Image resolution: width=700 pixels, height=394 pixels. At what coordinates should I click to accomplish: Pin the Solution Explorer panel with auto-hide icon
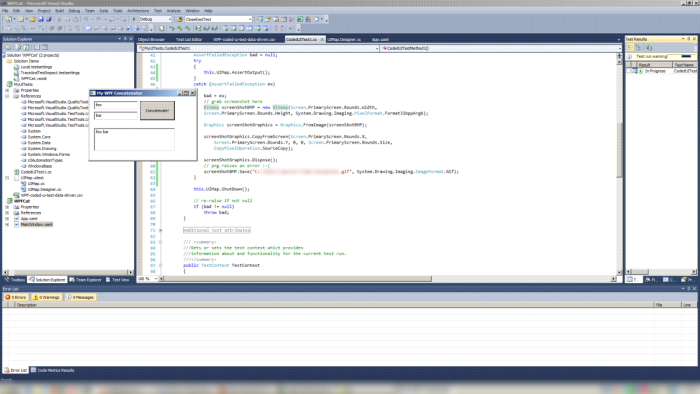coord(125,39)
